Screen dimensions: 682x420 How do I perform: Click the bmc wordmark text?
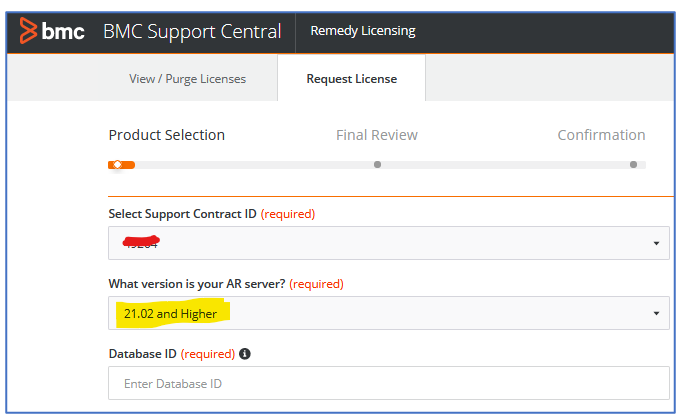click(63, 31)
